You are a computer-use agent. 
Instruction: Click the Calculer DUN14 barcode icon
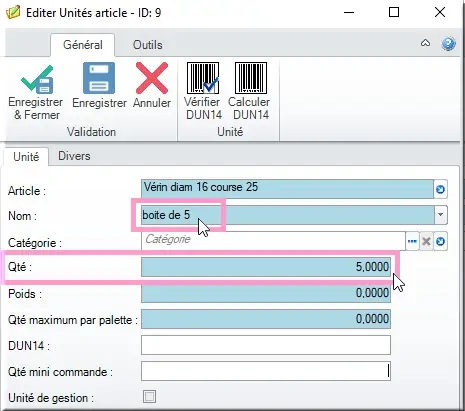tap(251, 78)
